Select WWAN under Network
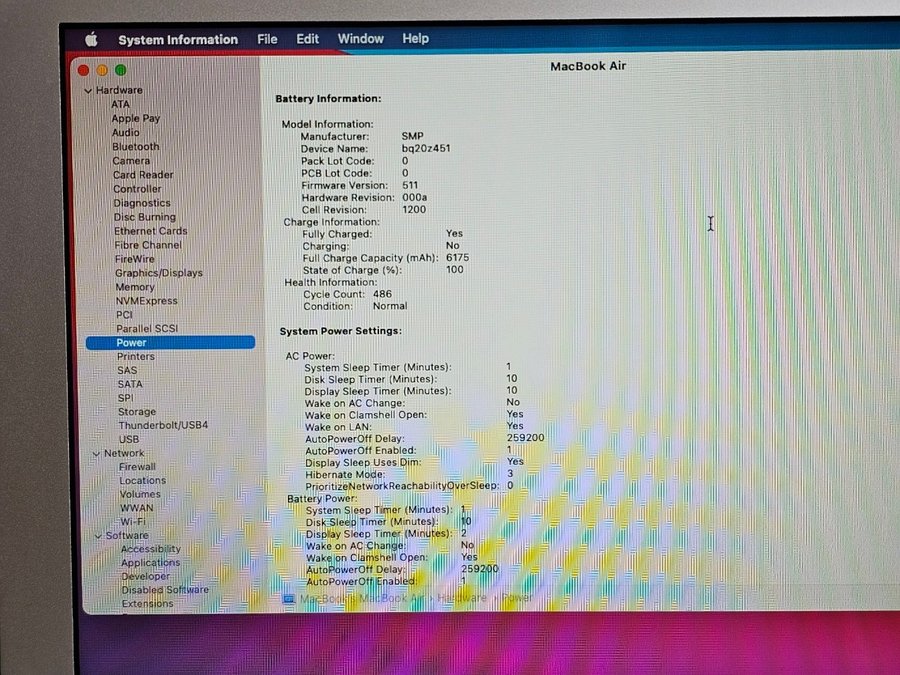 [x=137, y=508]
